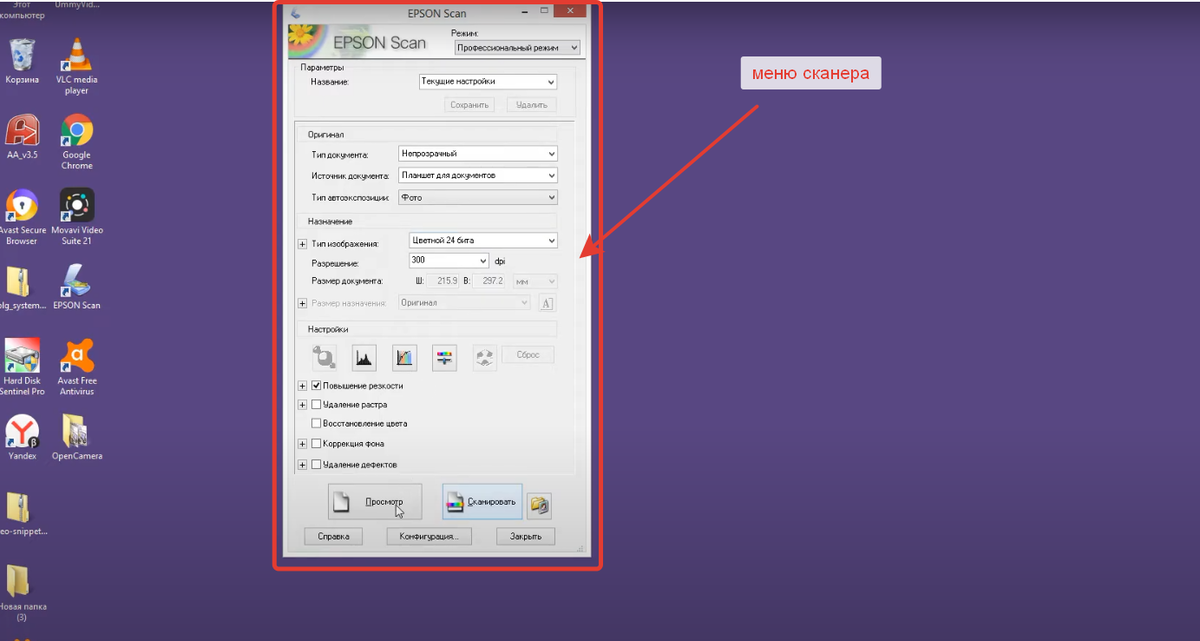
Task: Expand 'Удаление дефектов' options
Action: click(303, 464)
